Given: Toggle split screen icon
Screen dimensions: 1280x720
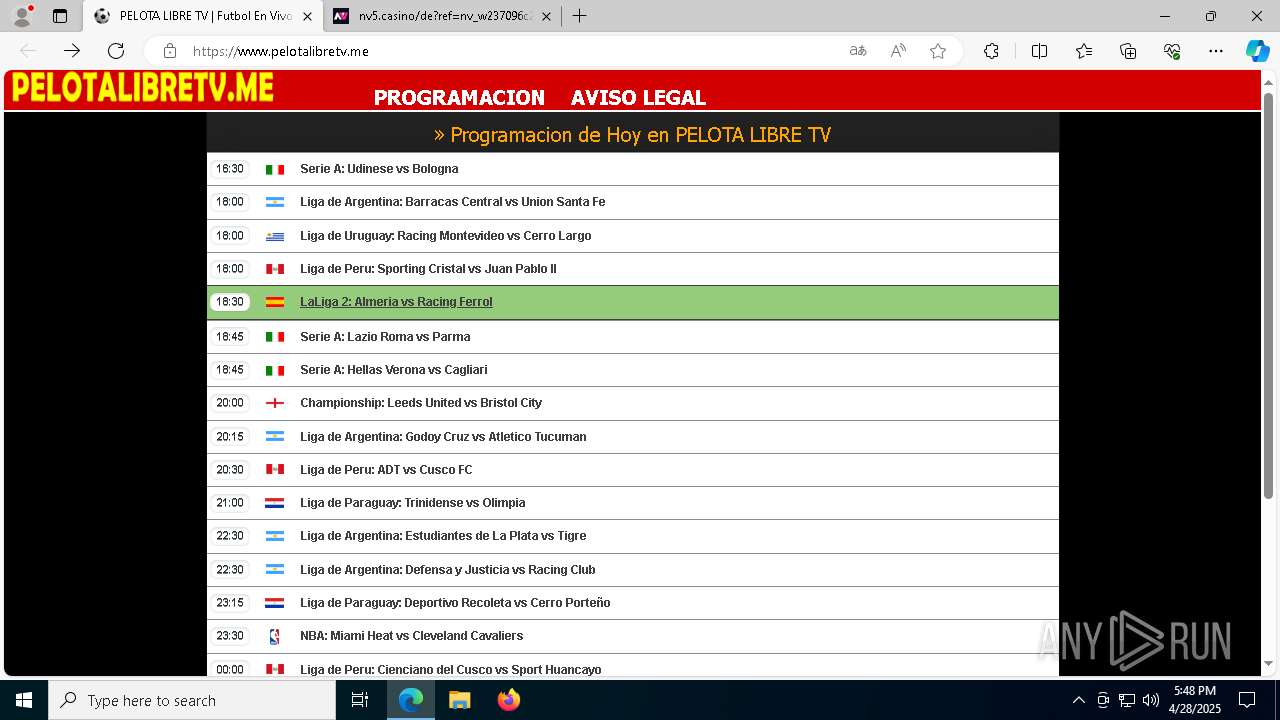Looking at the screenshot, I should coord(1039,51).
